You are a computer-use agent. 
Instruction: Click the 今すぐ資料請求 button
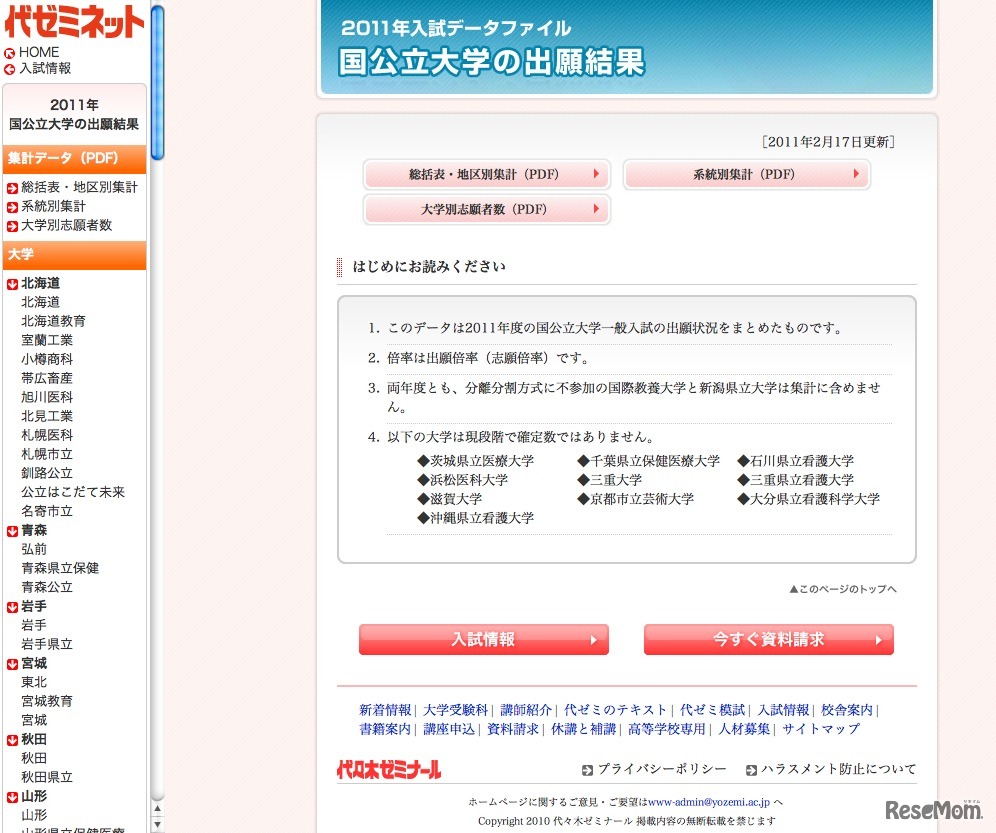(x=769, y=639)
